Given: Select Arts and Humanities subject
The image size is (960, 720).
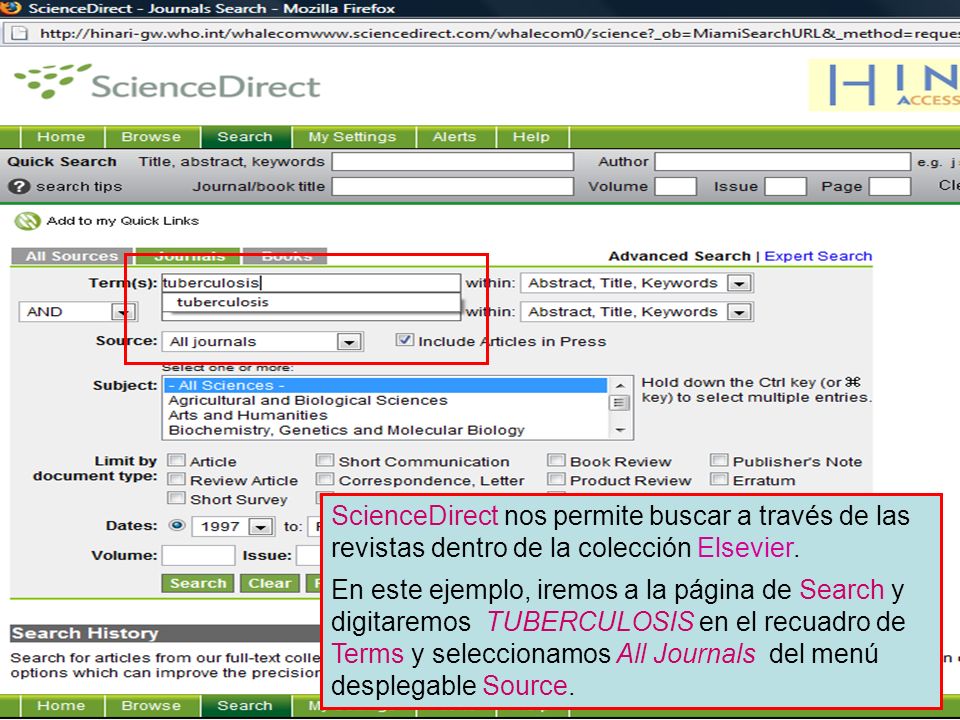Looking at the screenshot, I should (386, 415).
